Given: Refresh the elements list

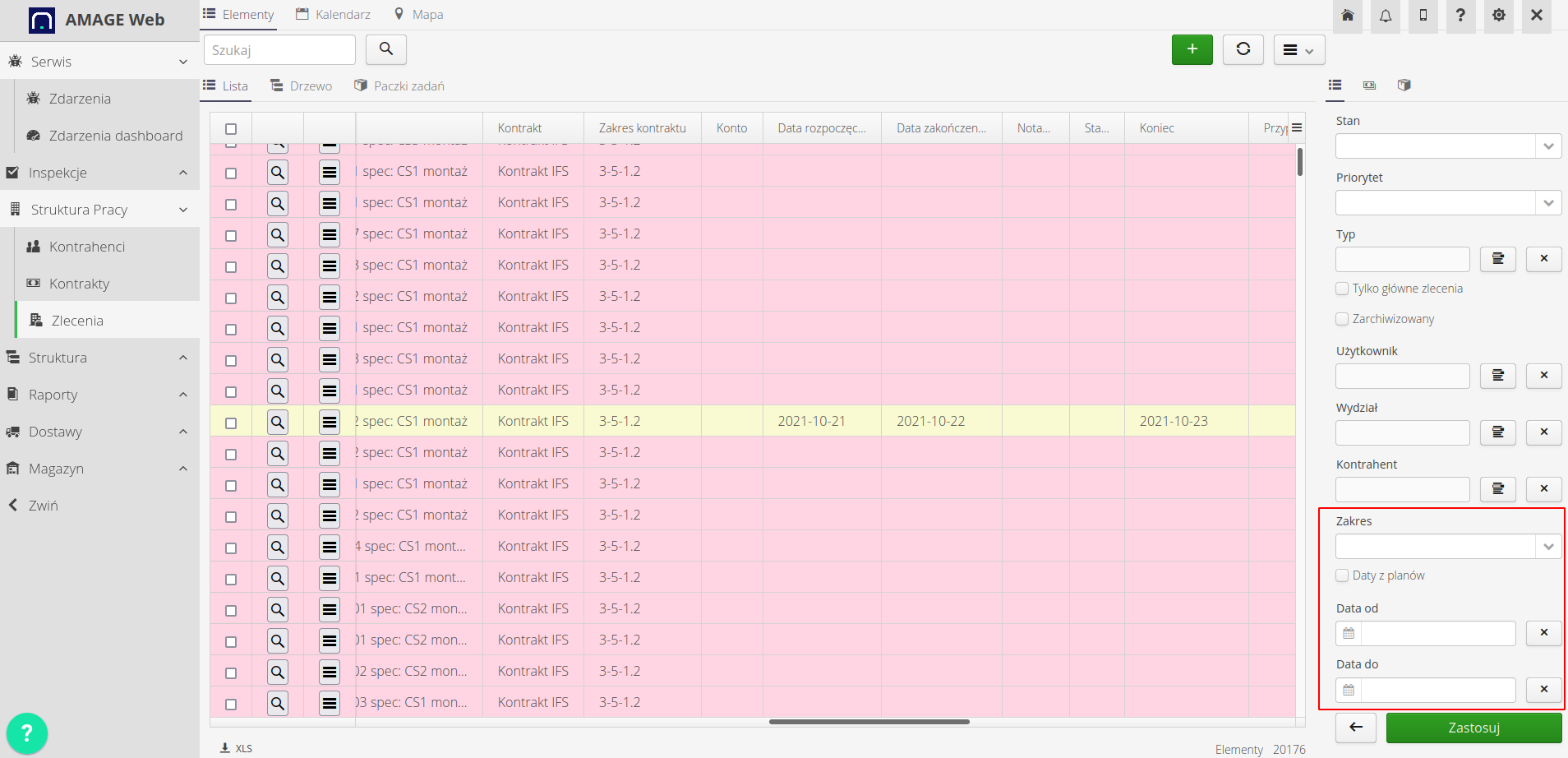Looking at the screenshot, I should click(x=1243, y=49).
